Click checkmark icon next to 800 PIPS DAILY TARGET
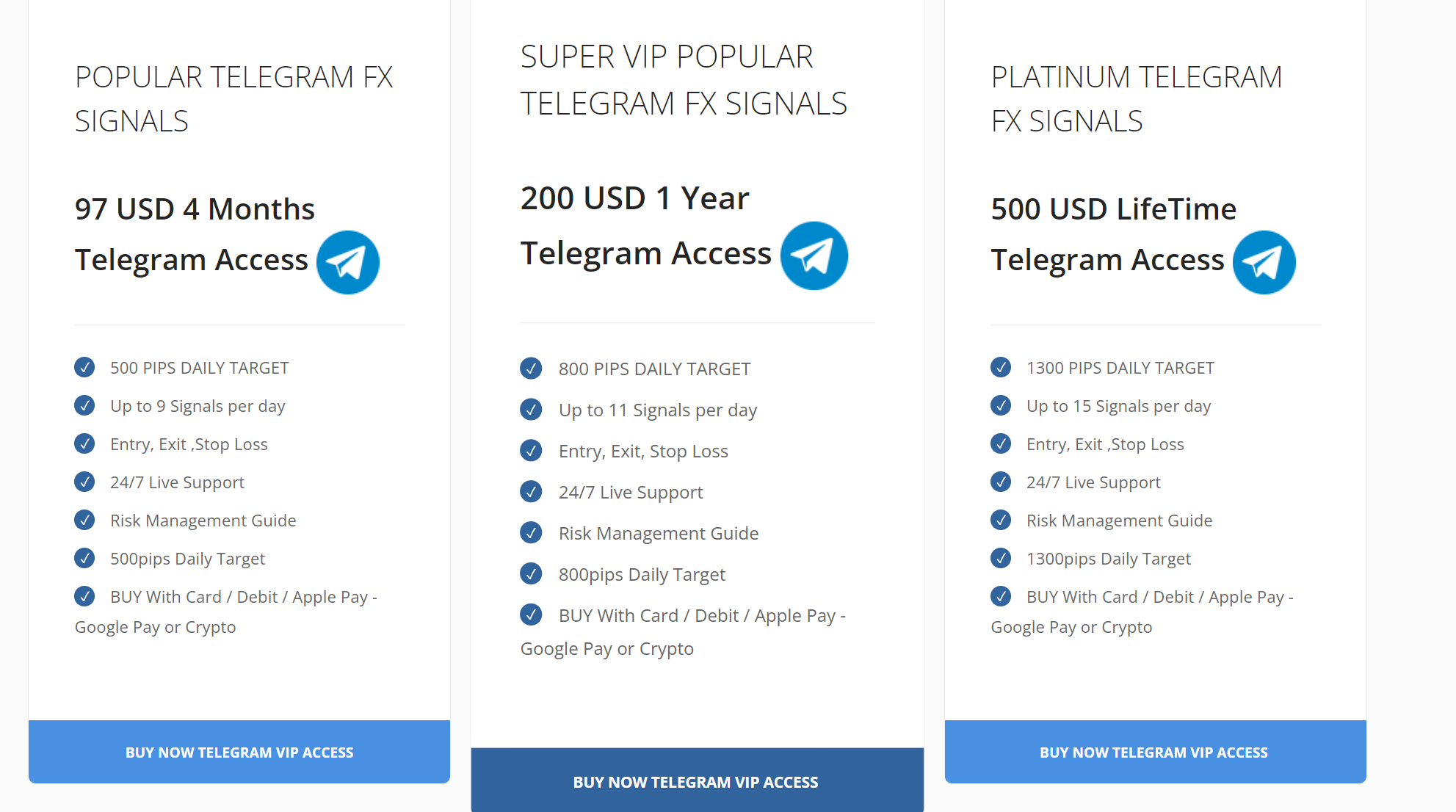The image size is (1456, 812). coord(531,368)
